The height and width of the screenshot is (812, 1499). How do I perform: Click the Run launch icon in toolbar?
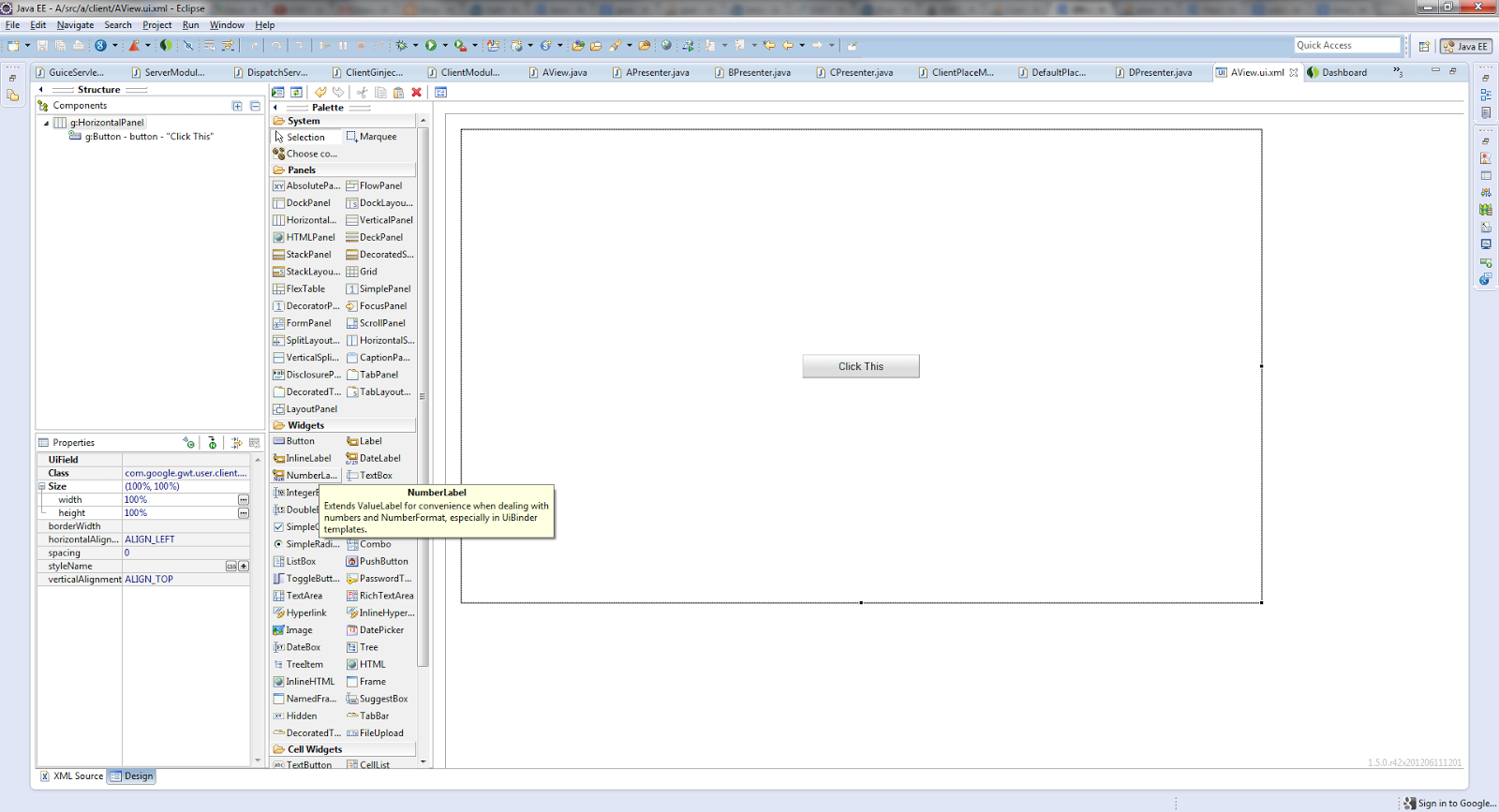(x=431, y=45)
